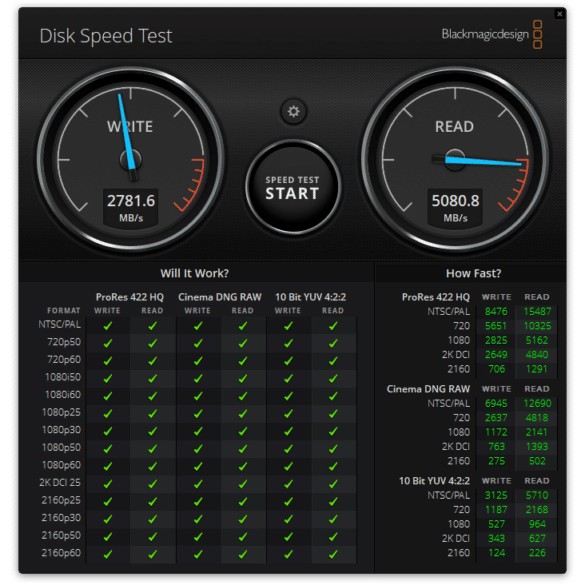Click the READ gauge needle hub

[x=455, y=160]
